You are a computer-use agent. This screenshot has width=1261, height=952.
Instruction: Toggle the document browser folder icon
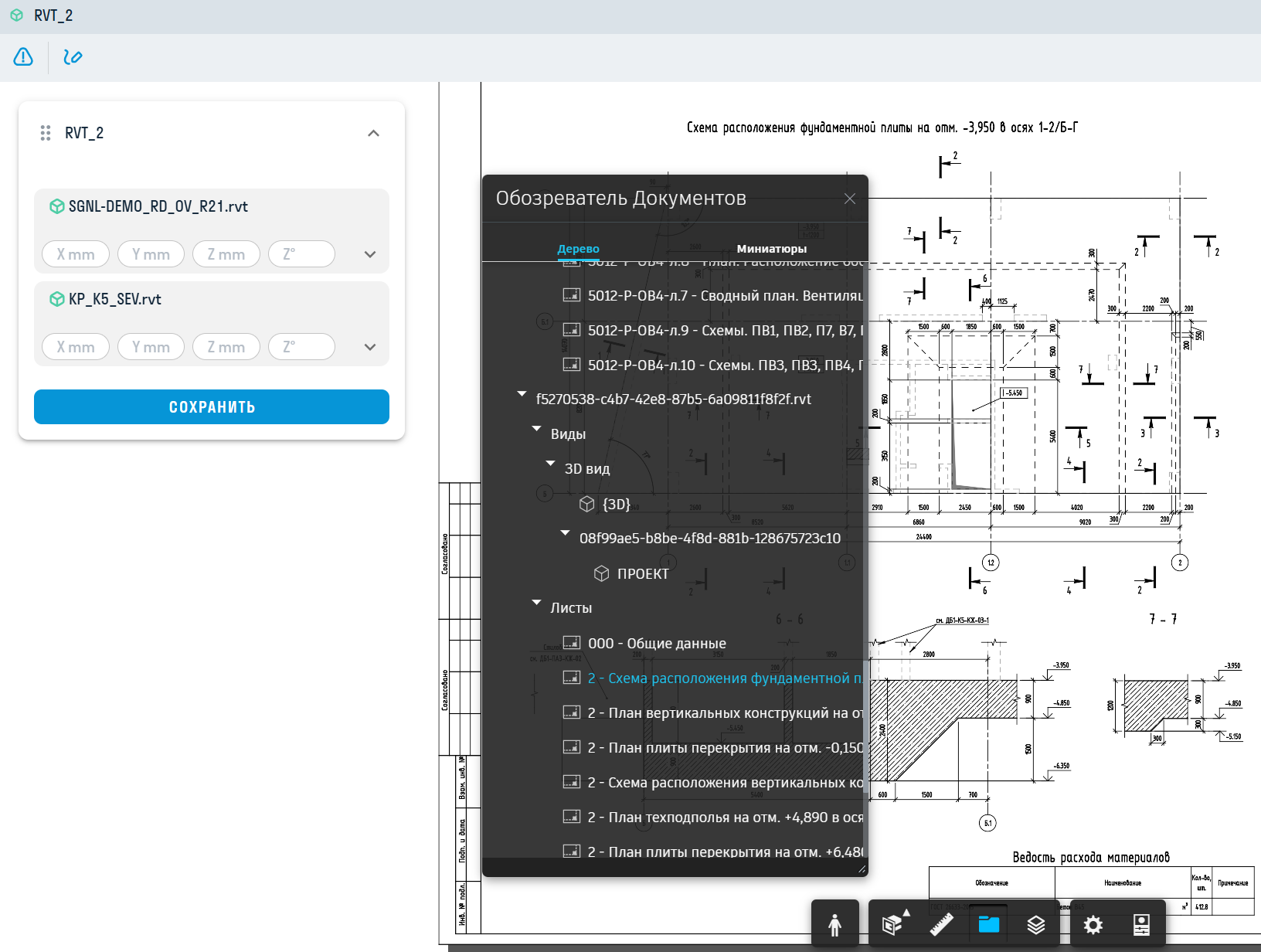pyautogui.click(x=988, y=924)
